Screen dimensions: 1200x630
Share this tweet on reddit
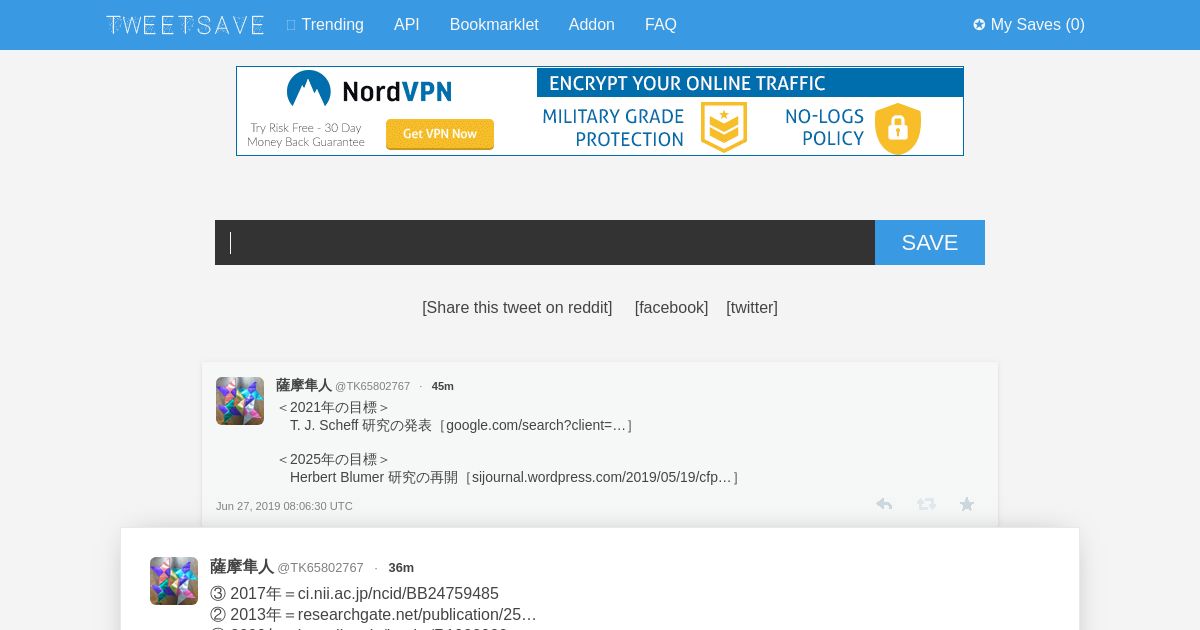coord(517,308)
